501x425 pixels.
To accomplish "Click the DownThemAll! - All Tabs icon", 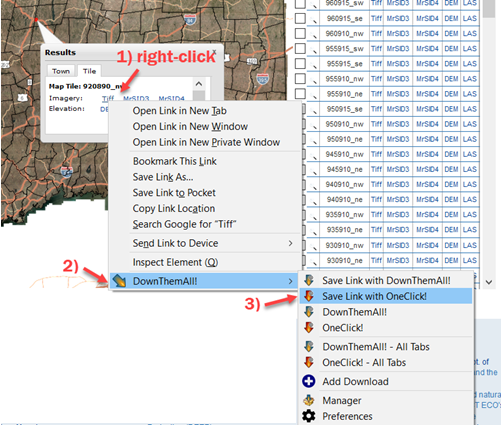I will click(309, 346).
